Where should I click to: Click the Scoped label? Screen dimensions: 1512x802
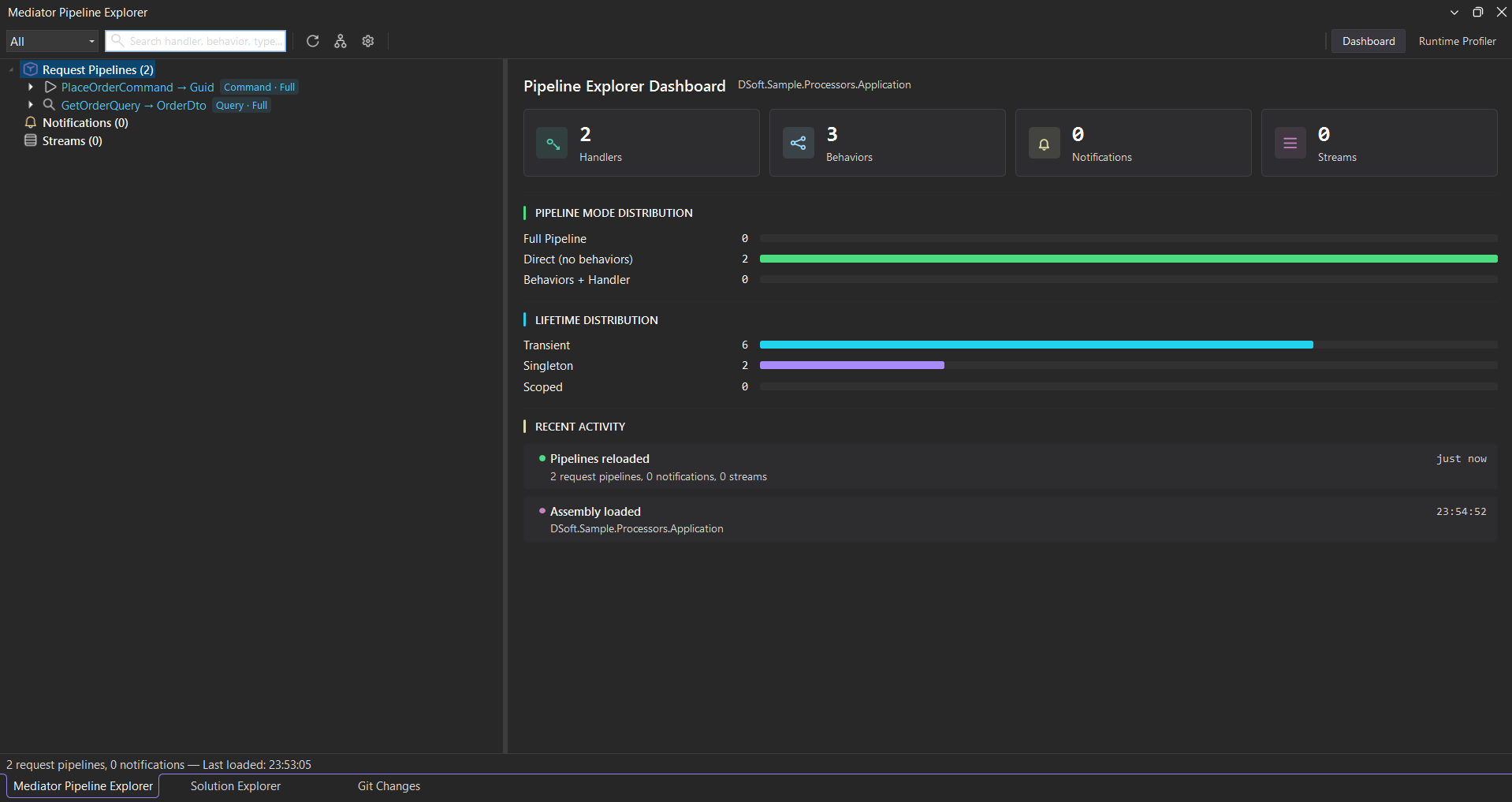tap(542, 386)
